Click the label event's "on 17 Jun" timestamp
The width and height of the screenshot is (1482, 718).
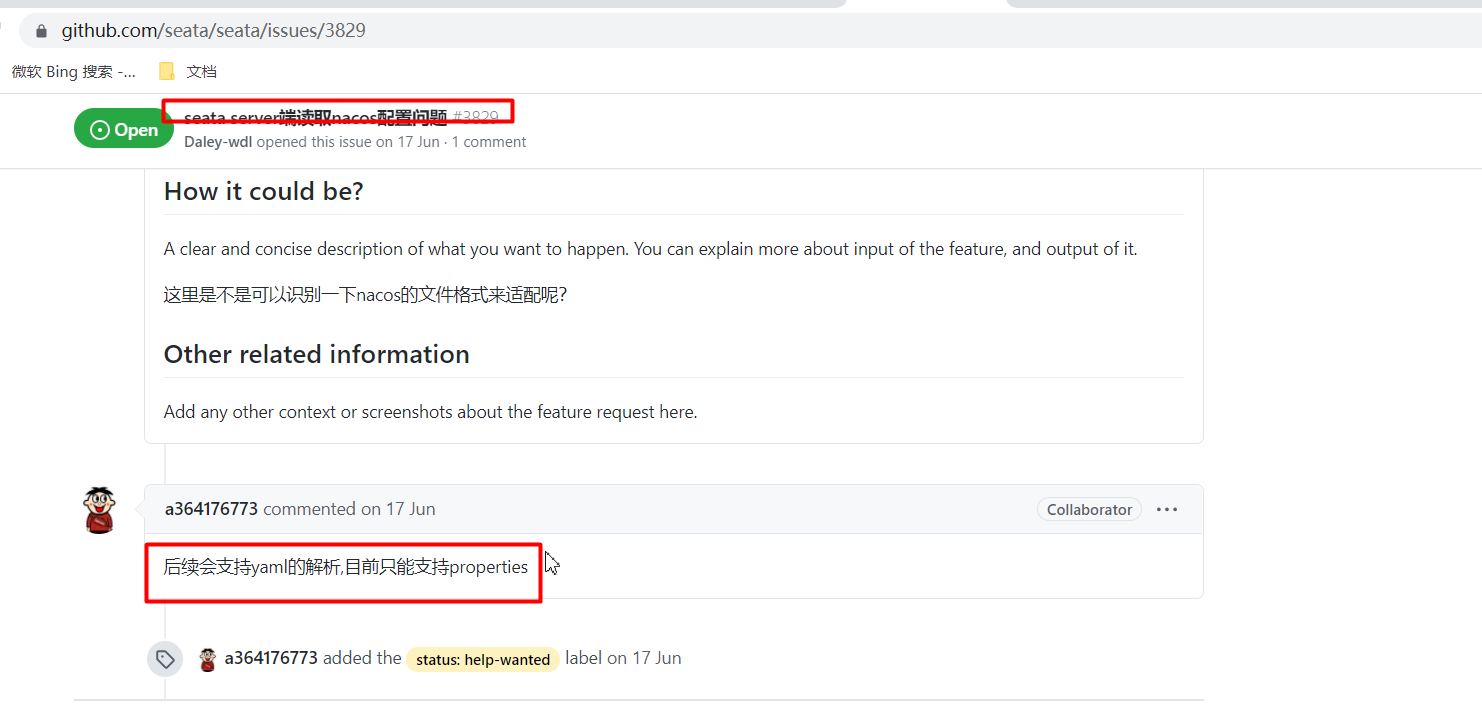[644, 658]
